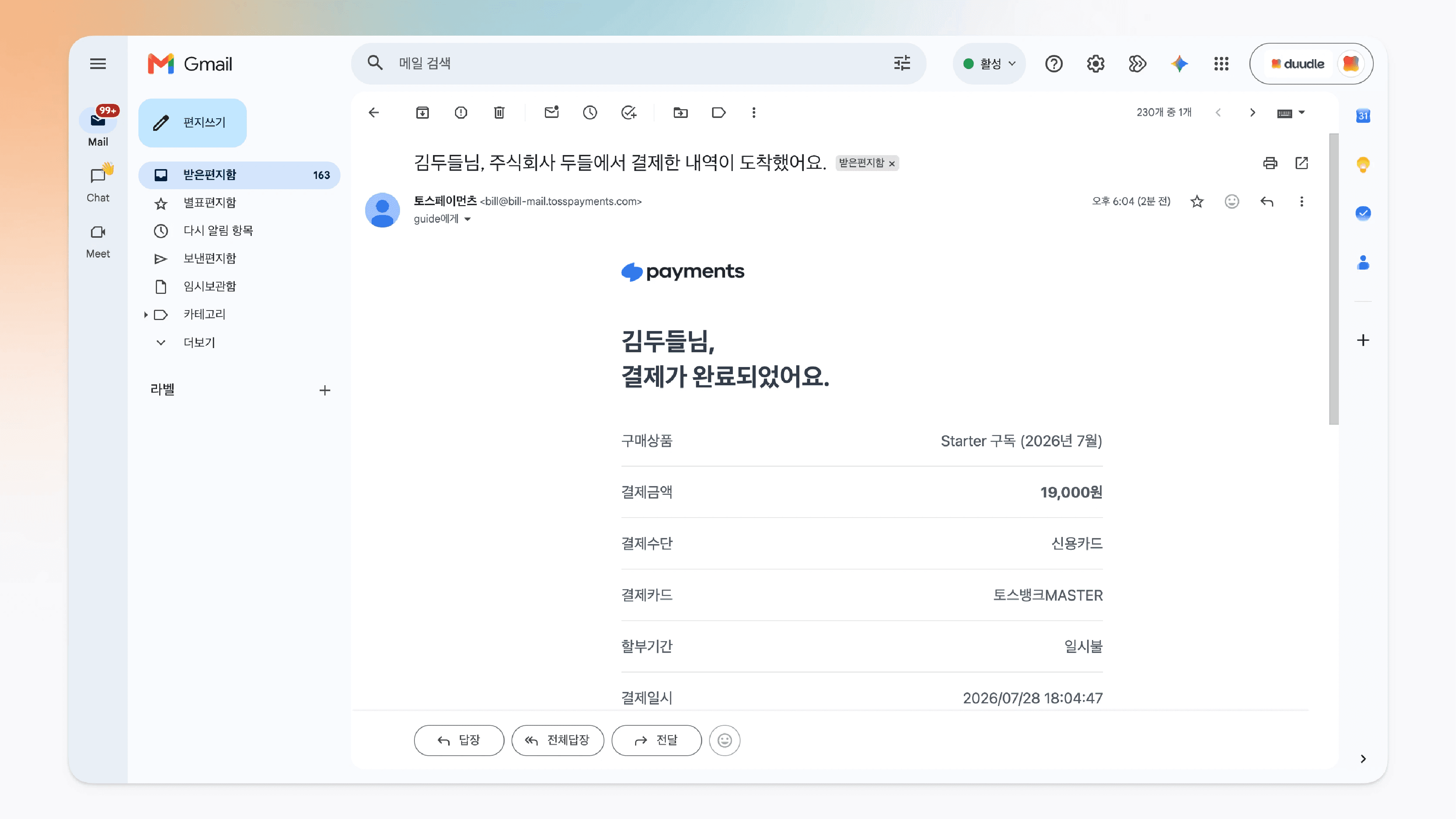Delete this email with trash icon
The image size is (1456, 819).
[499, 113]
